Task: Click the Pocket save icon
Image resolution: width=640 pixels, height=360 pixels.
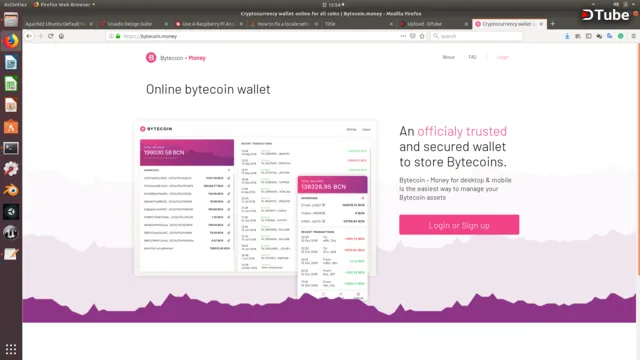Action: pos(413,36)
